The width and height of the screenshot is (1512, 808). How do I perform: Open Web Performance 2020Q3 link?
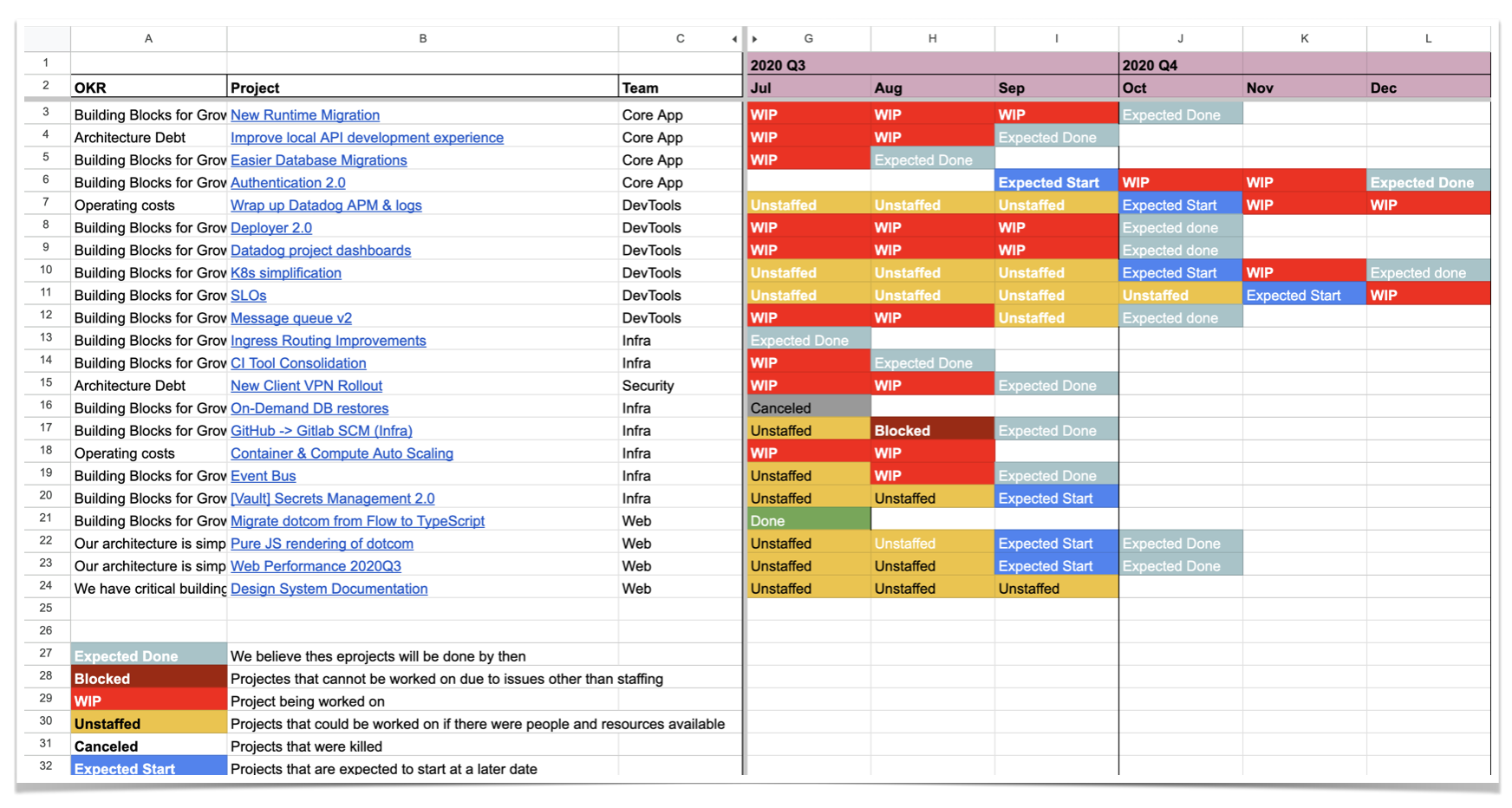coord(316,565)
